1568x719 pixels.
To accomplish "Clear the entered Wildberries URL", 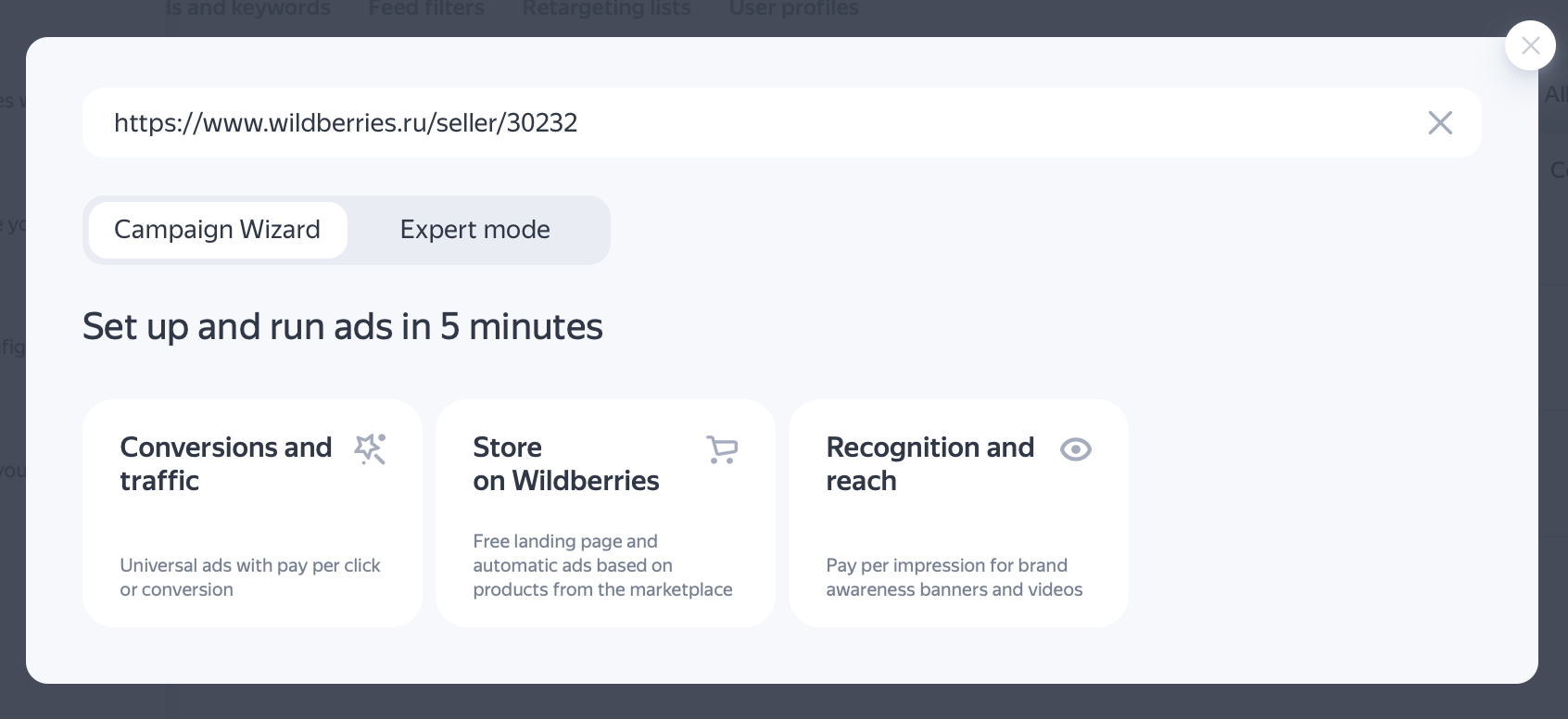I will [x=1439, y=122].
